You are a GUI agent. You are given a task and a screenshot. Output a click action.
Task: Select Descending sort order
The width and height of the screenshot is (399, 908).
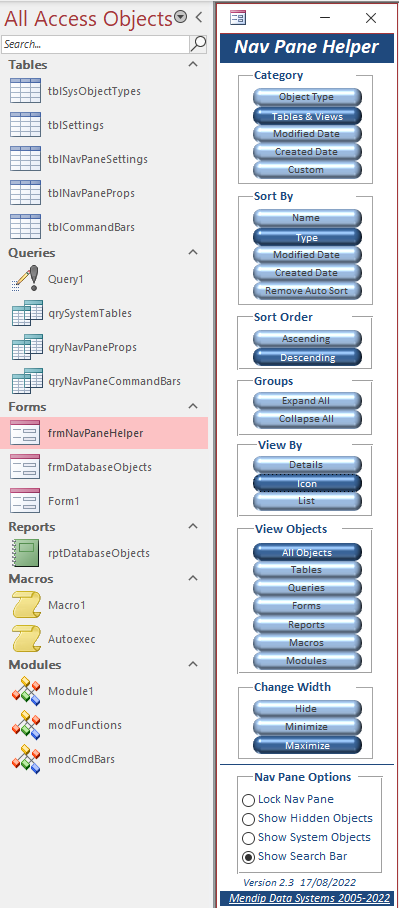tap(307, 357)
